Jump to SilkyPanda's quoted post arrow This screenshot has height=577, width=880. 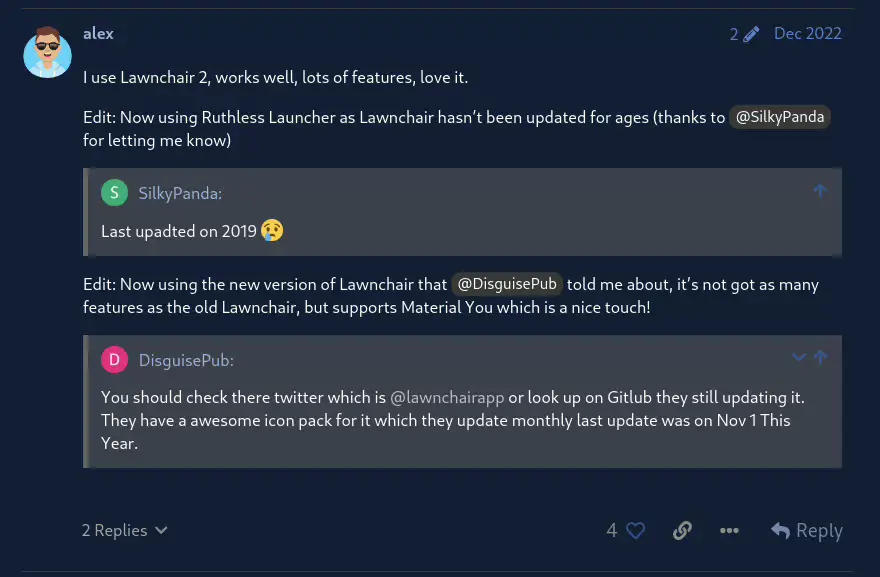[820, 190]
